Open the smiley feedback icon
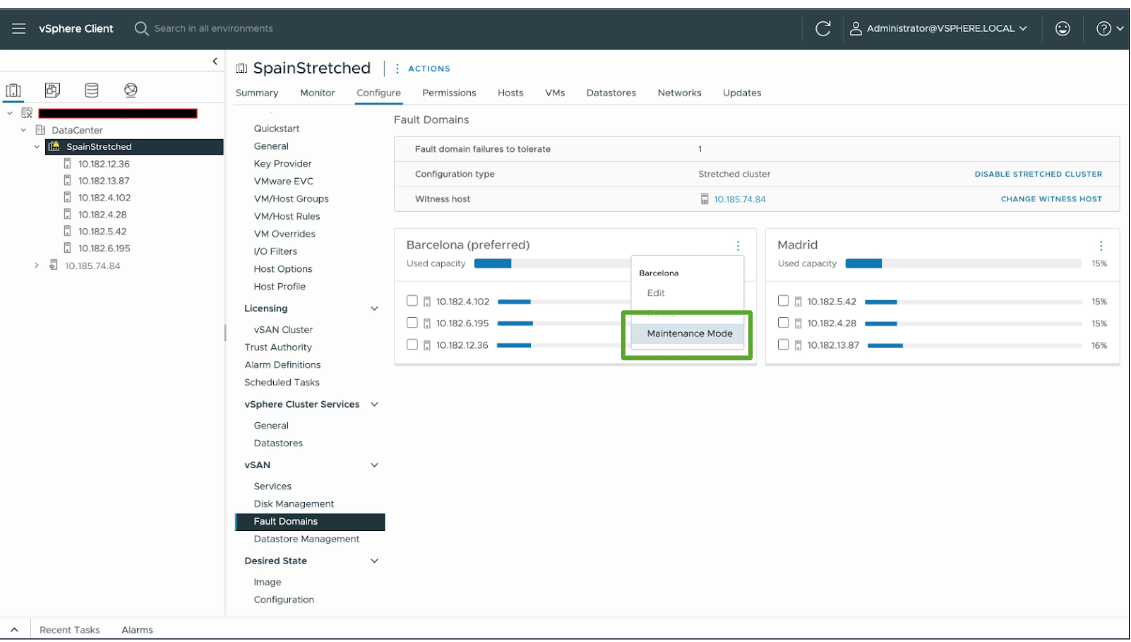The width and height of the screenshot is (1131, 642). (1063, 29)
